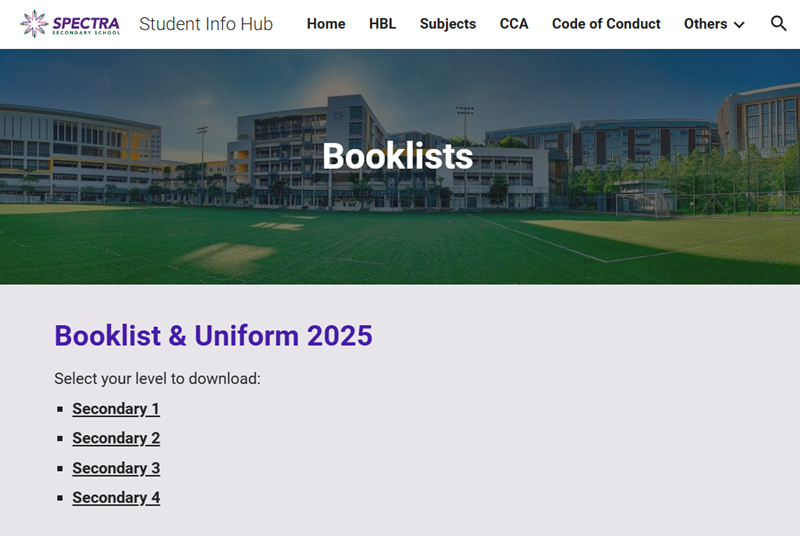The image size is (800, 536).
Task: Click the Student Info Hub title
Action: [x=206, y=24]
